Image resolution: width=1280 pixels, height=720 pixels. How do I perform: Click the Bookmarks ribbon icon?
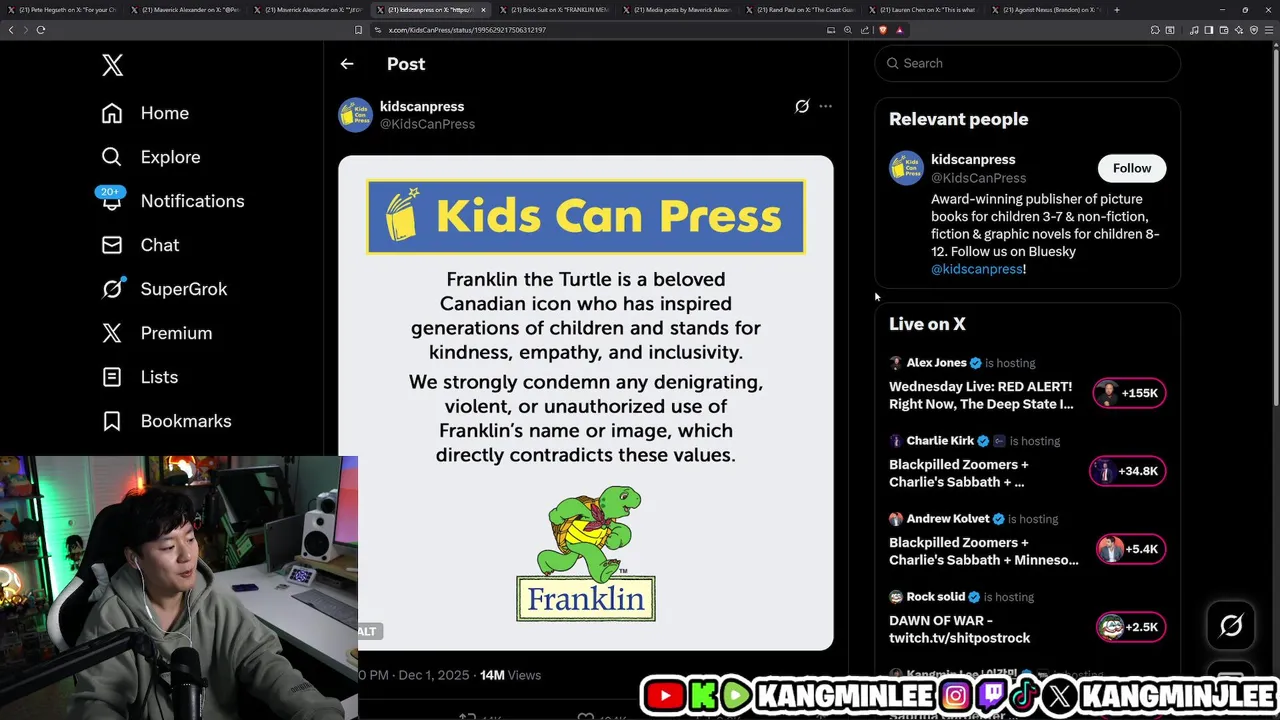[112, 421]
